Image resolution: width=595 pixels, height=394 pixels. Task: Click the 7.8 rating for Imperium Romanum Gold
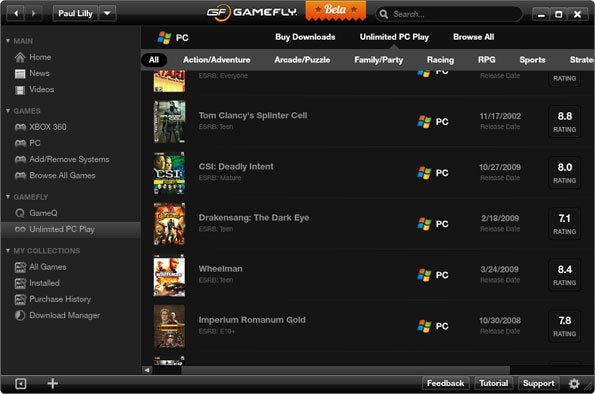tap(565, 326)
